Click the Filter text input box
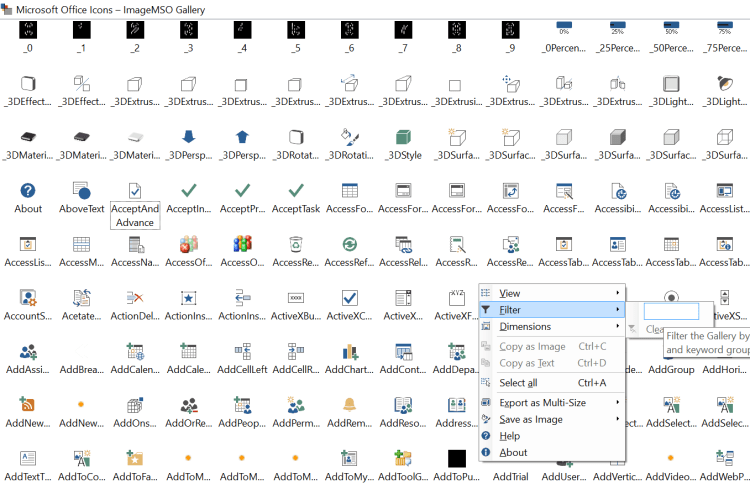Screen dimensions: 750x499 point(670,311)
